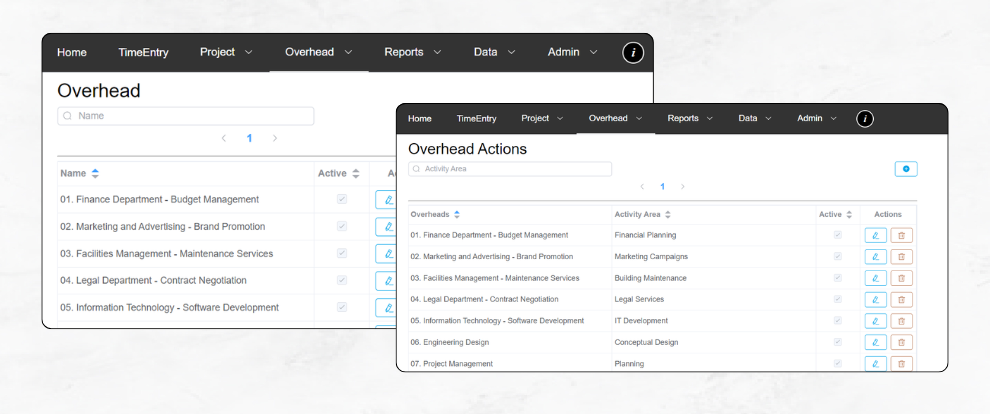The width and height of the screenshot is (990, 414).
Task: Edit the Building Maintenance row
Action: tap(875, 278)
